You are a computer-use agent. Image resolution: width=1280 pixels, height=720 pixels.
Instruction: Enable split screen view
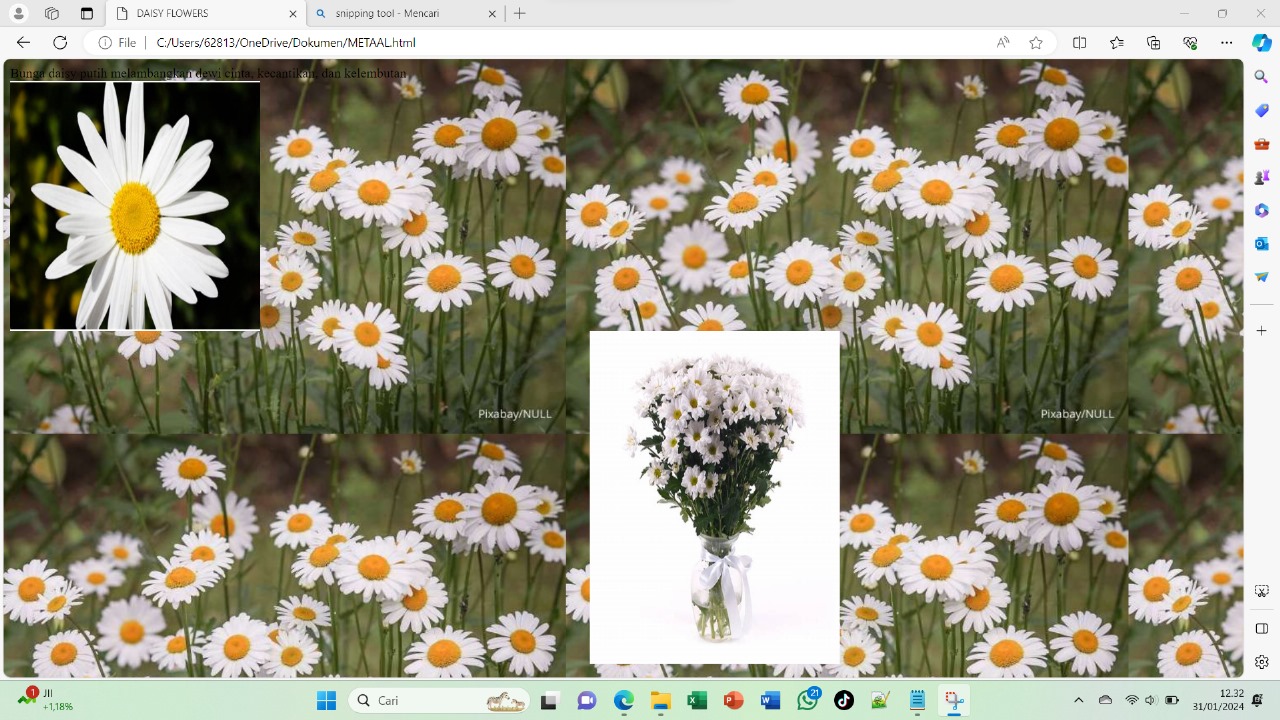tap(1079, 43)
